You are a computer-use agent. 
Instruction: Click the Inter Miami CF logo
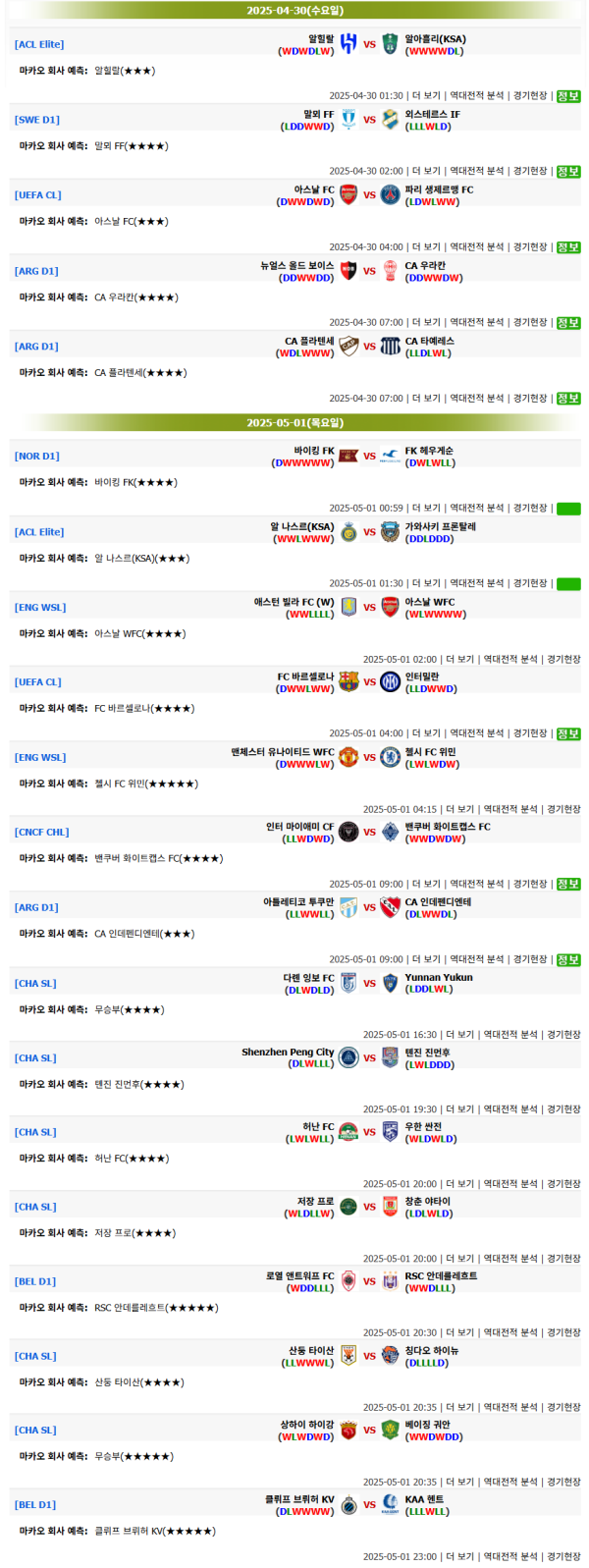348,832
